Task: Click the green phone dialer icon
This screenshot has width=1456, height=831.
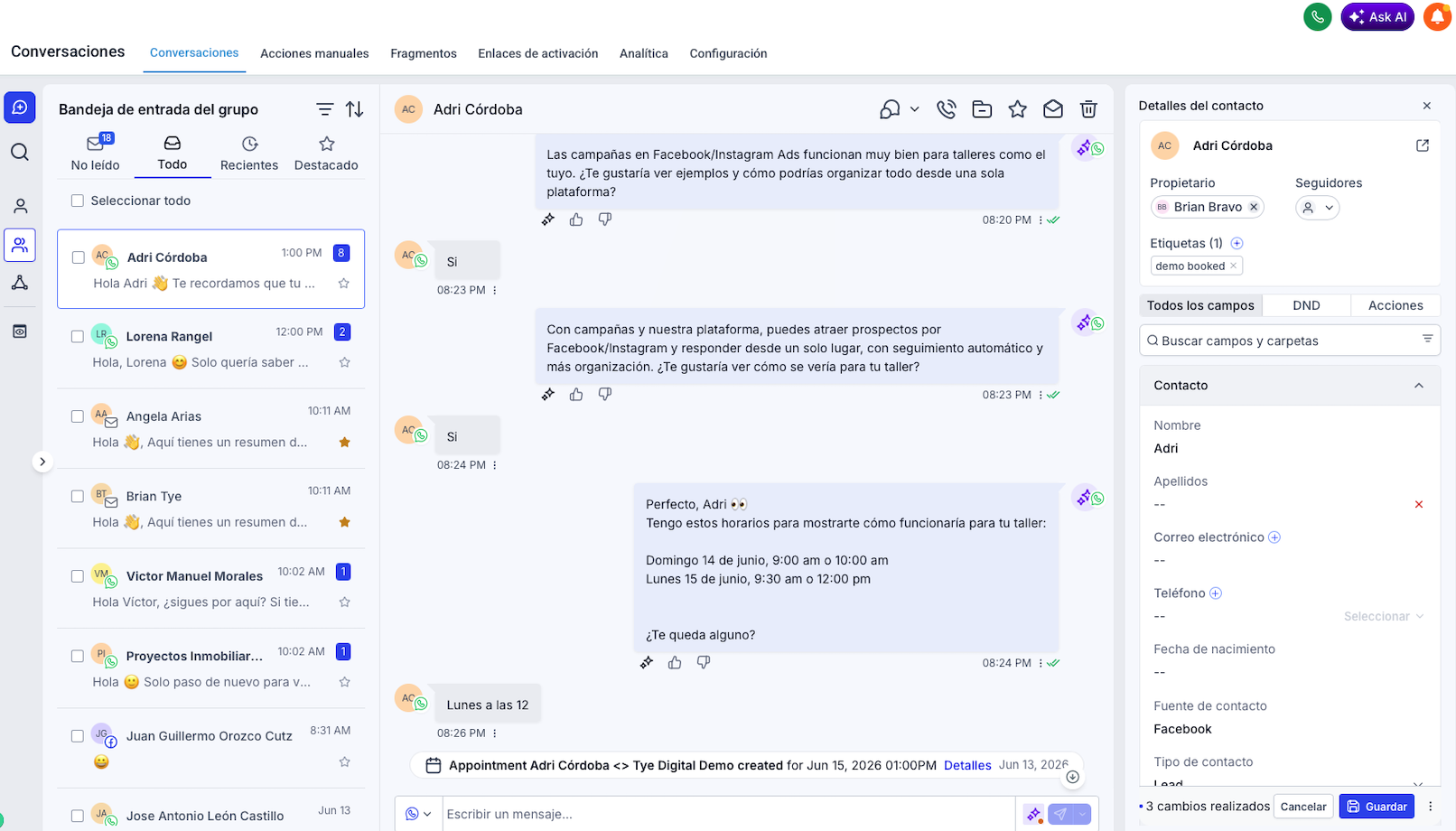Action: (1318, 16)
